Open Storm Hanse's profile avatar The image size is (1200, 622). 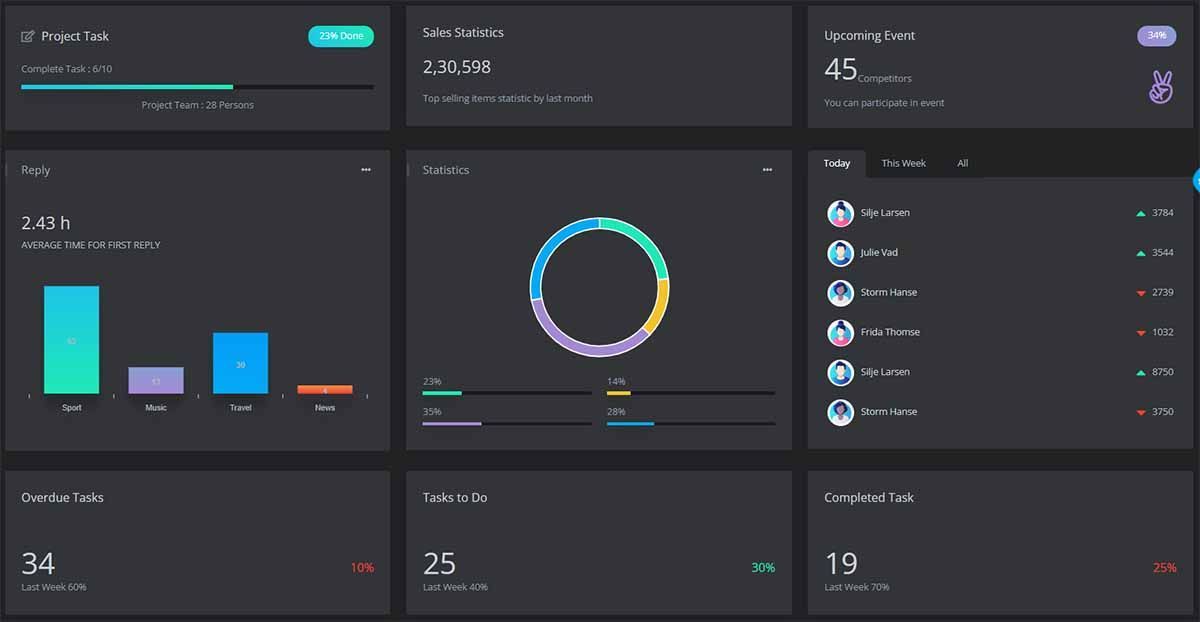pyautogui.click(x=839, y=292)
